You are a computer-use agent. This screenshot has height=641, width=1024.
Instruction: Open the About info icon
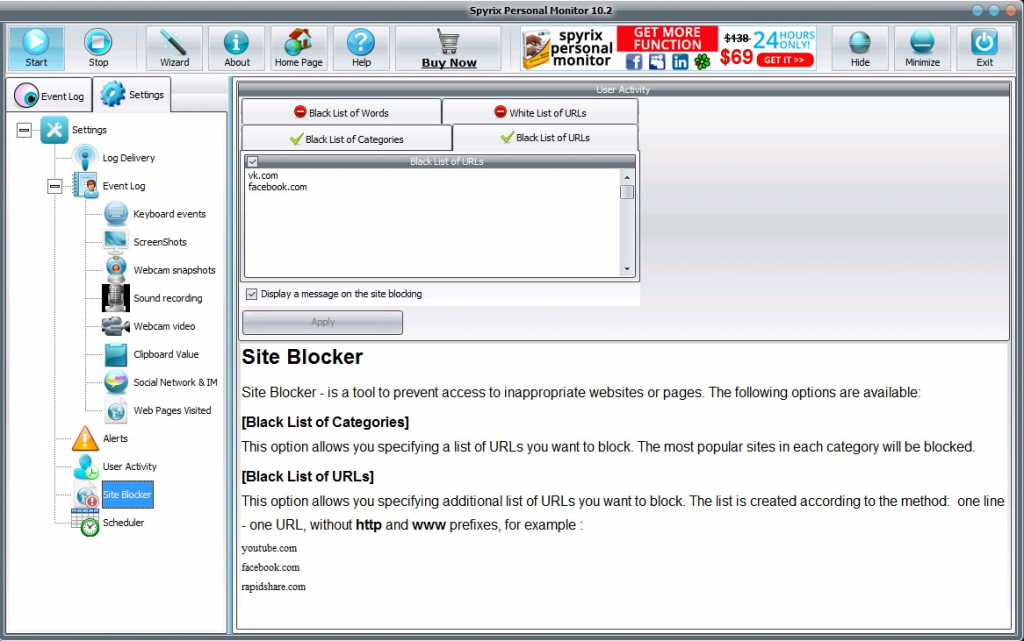pyautogui.click(x=237, y=42)
